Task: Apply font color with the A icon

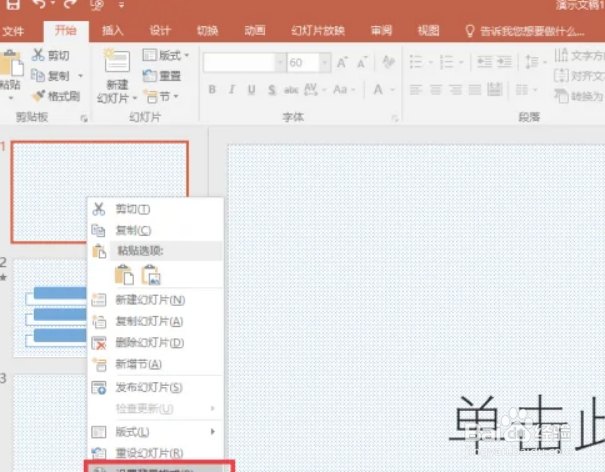Action: tap(378, 90)
